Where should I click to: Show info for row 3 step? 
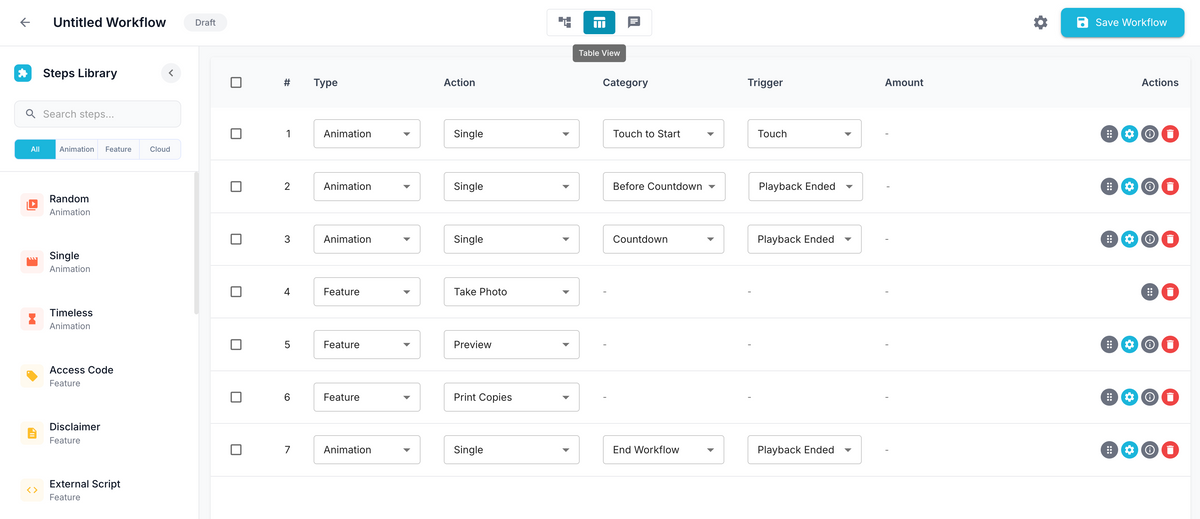click(x=1150, y=239)
